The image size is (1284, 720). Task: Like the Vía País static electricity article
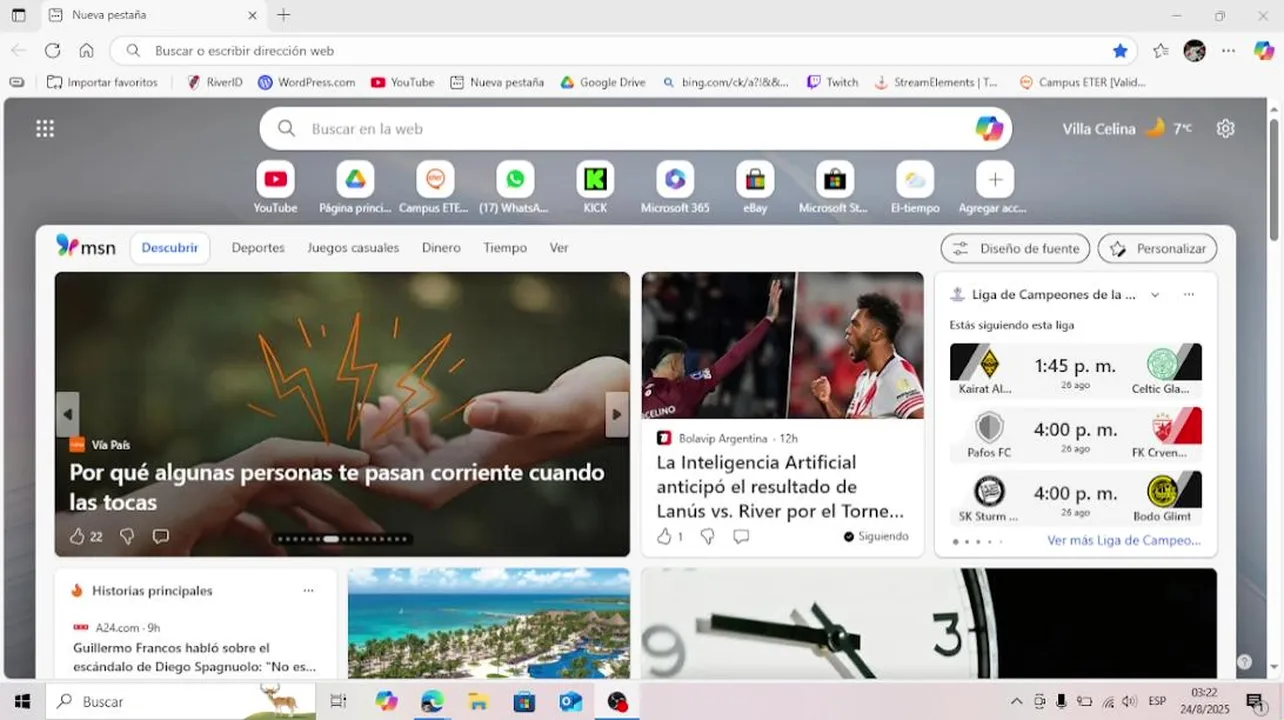(77, 536)
